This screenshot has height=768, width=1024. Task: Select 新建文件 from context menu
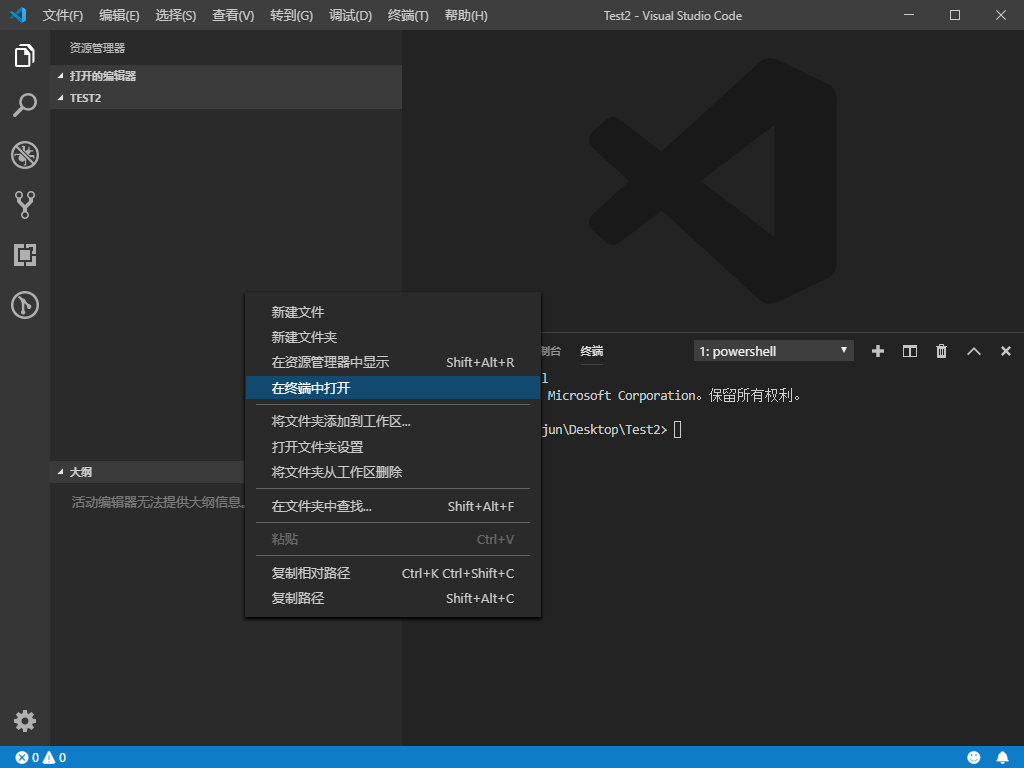point(392,312)
